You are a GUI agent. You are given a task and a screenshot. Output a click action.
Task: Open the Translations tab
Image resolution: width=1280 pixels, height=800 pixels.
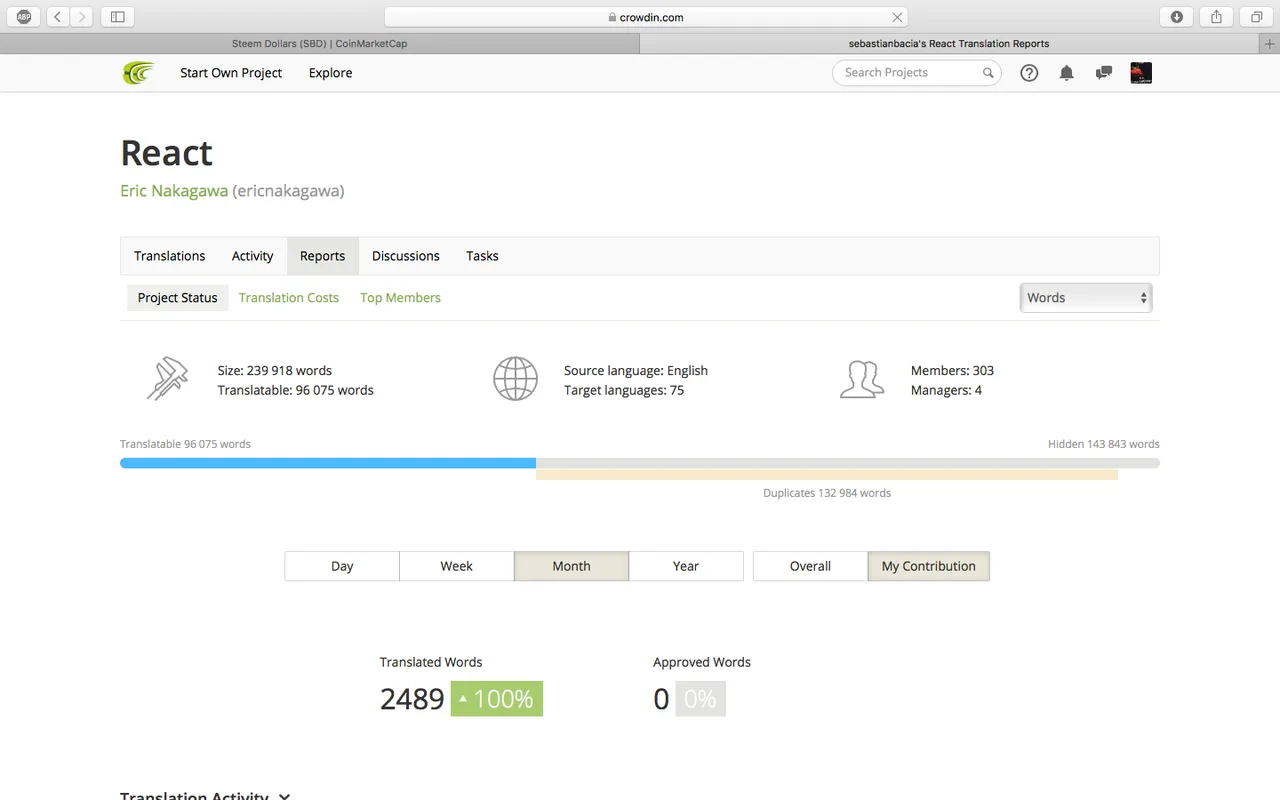coord(170,256)
